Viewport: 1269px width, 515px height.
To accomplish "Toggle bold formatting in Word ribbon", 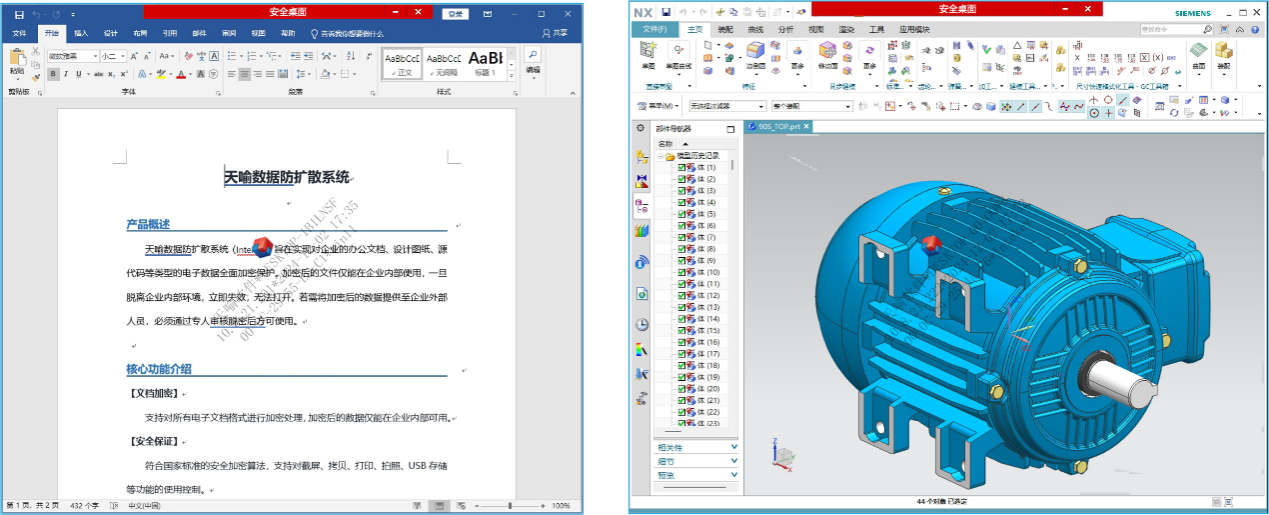I will coord(55,74).
